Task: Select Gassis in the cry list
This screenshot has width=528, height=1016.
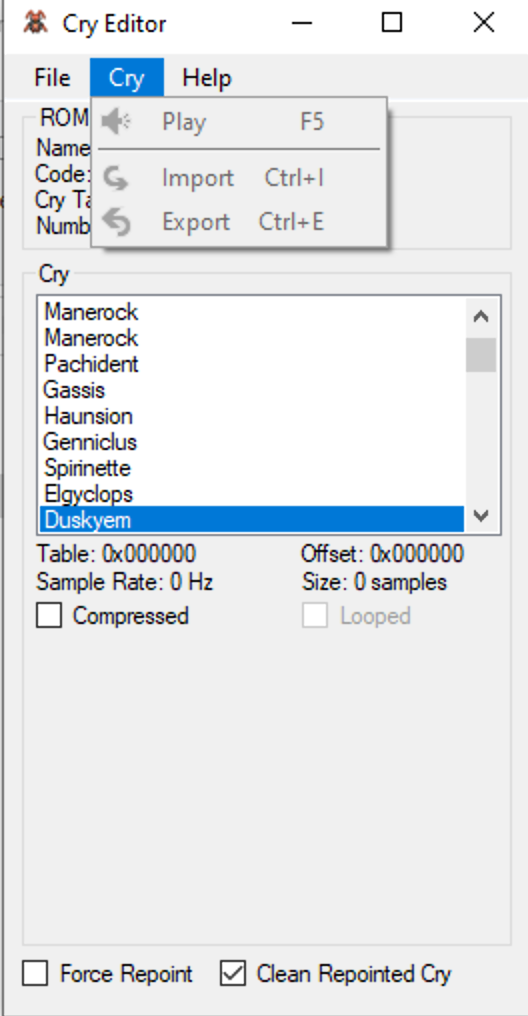Action: click(x=251, y=390)
